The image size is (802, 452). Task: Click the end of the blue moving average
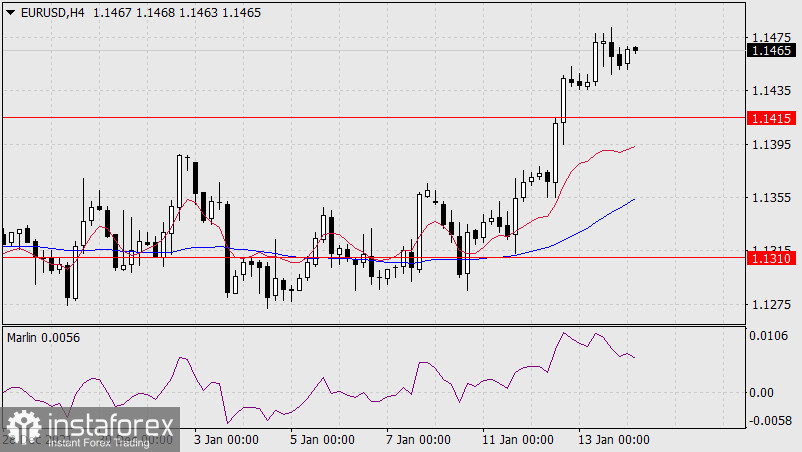point(635,199)
